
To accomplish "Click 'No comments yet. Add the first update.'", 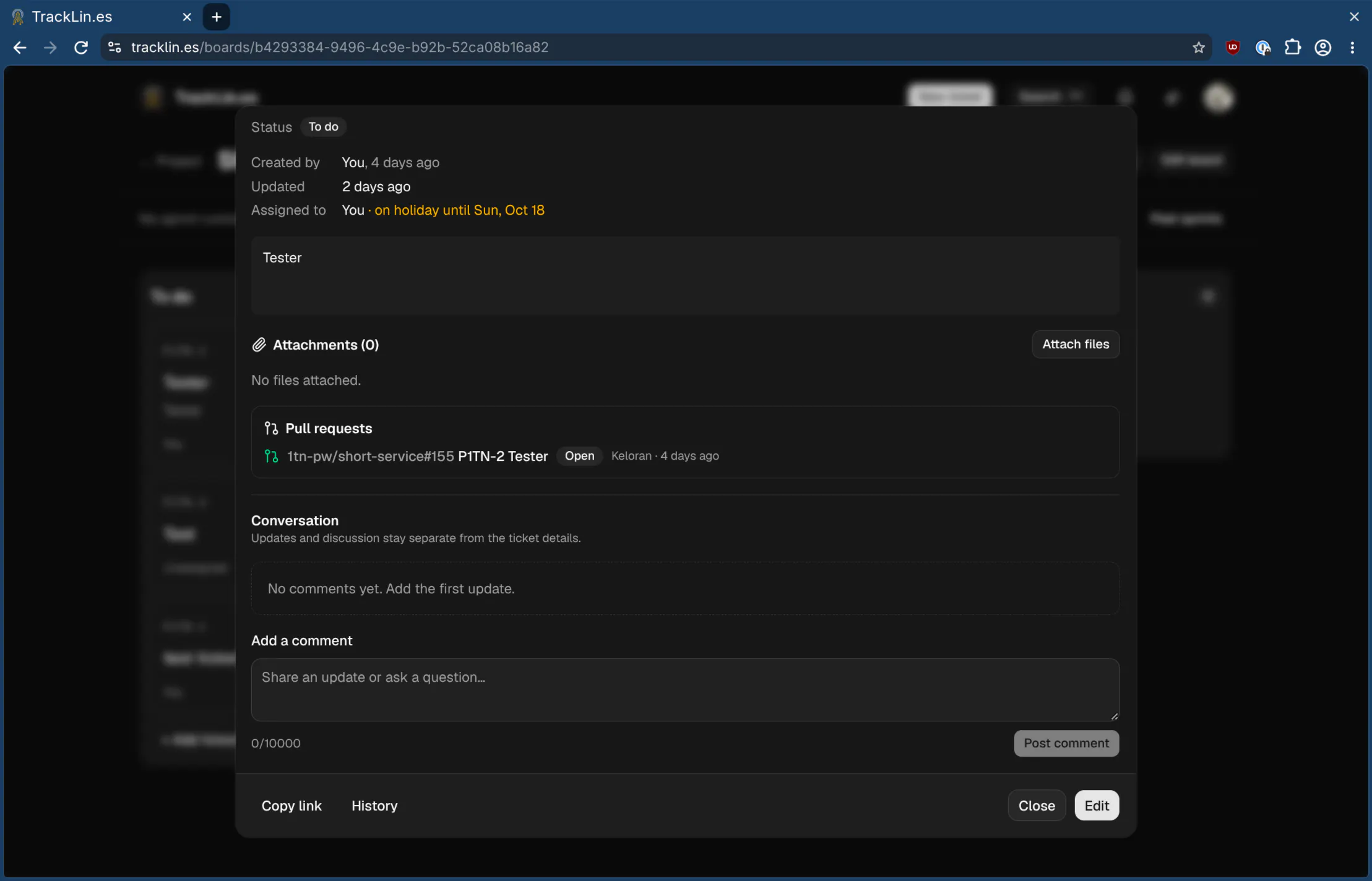I will point(391,588).
